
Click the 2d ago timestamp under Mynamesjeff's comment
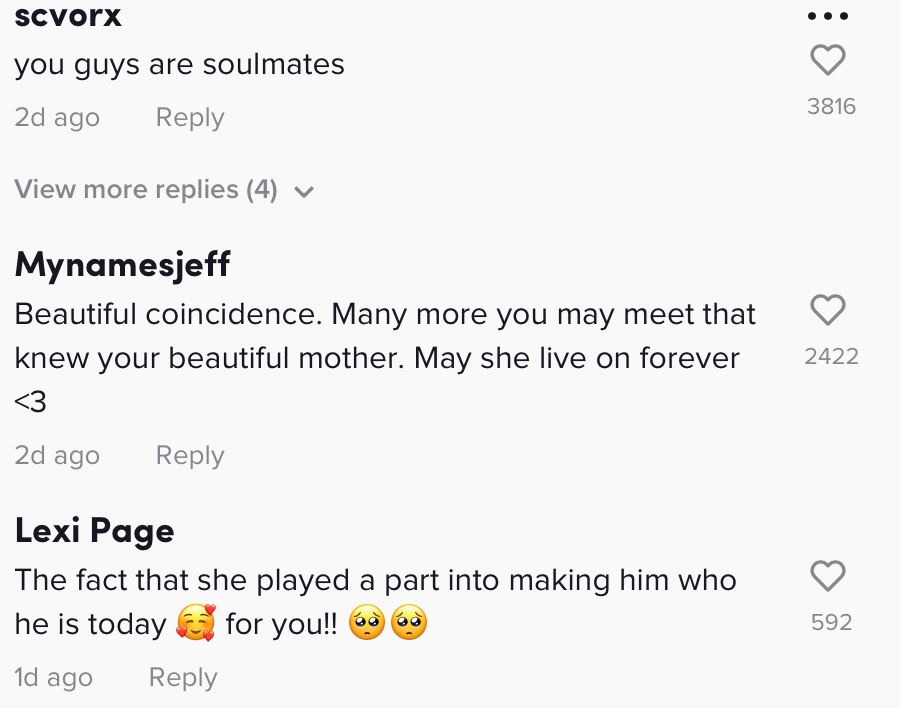(x=57, y=456)
